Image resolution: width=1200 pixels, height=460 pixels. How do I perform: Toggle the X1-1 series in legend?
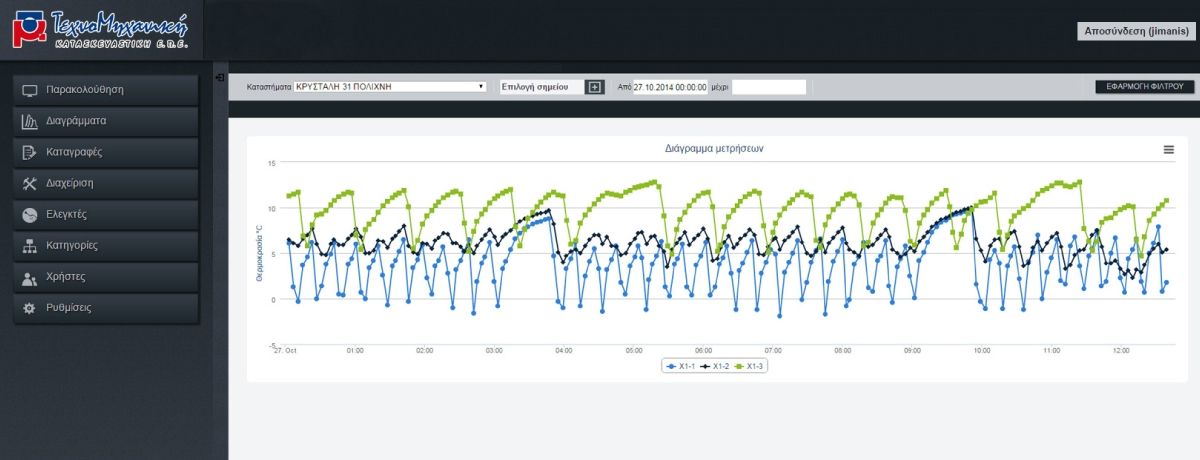(681, 367)
